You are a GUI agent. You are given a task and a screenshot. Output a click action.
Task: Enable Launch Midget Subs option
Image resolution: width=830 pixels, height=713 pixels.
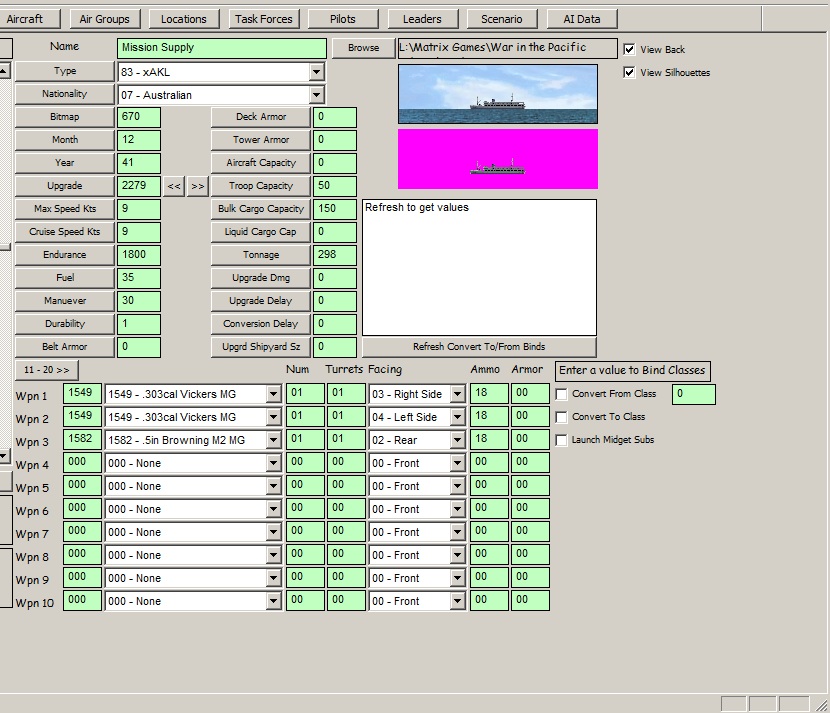pos(562,440)
